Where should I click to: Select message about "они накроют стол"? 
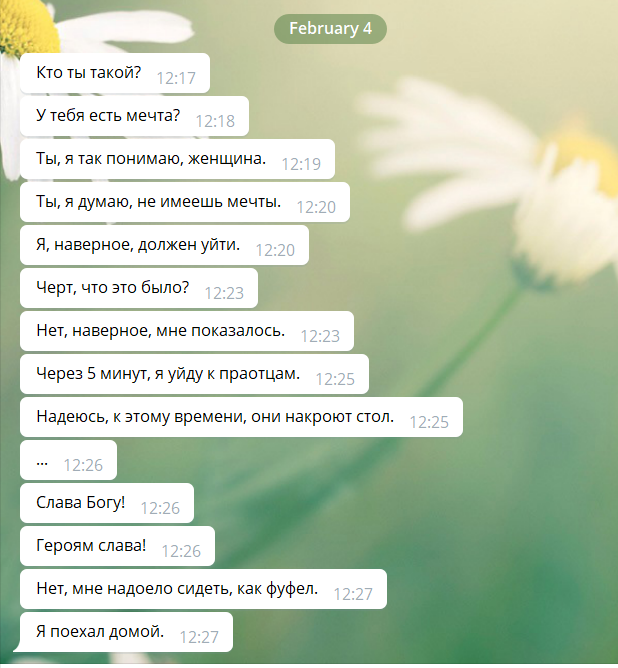(x=241, y=417)
